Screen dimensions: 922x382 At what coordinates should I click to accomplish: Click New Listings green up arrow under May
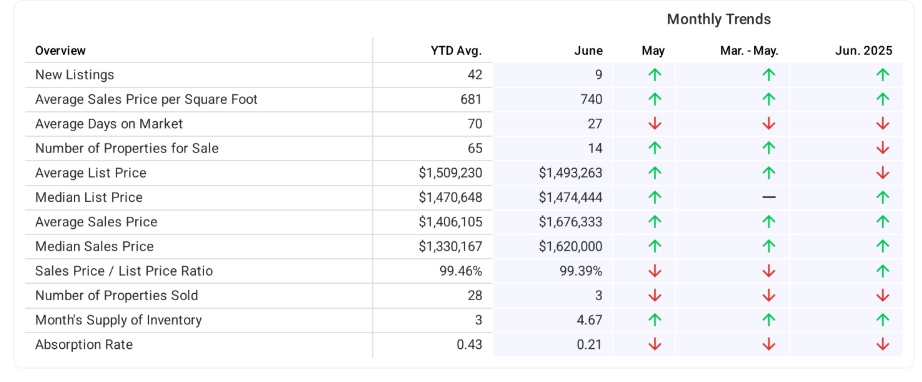point(654,75)
